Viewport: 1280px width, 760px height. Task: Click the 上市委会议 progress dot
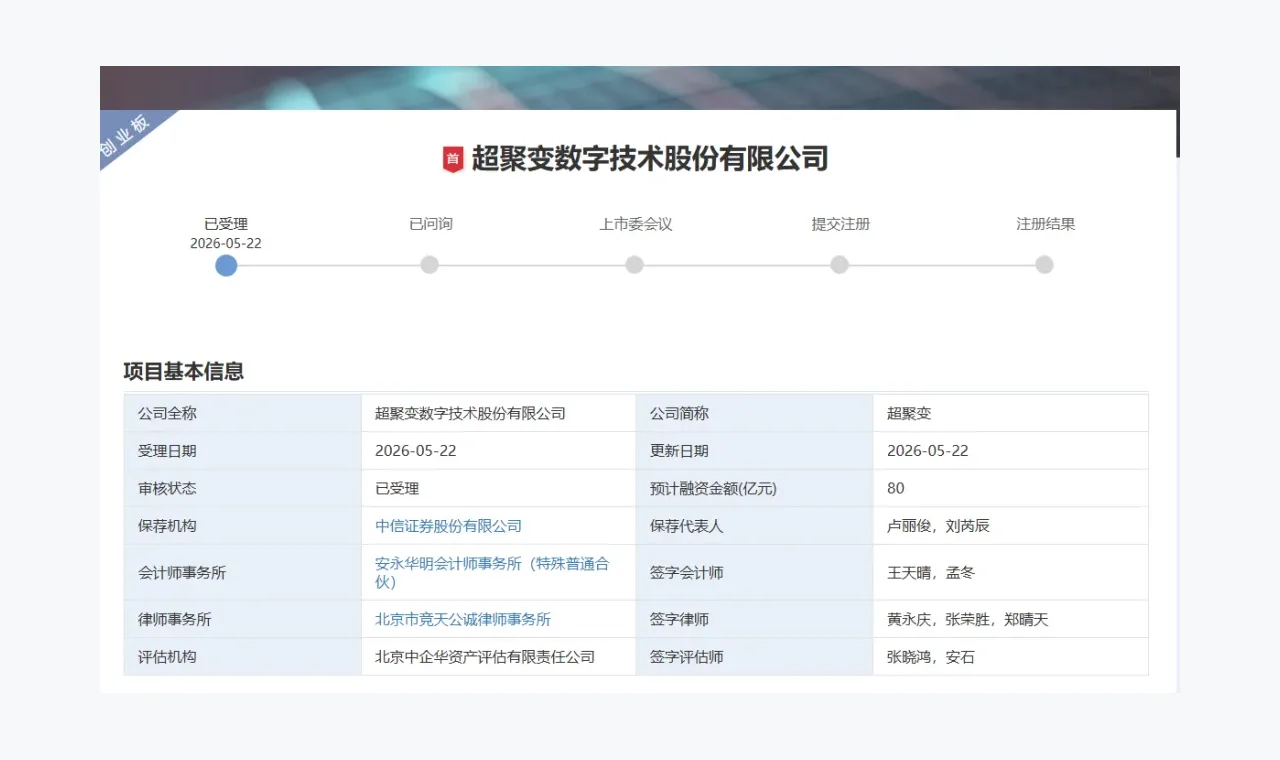click(634, 265)
